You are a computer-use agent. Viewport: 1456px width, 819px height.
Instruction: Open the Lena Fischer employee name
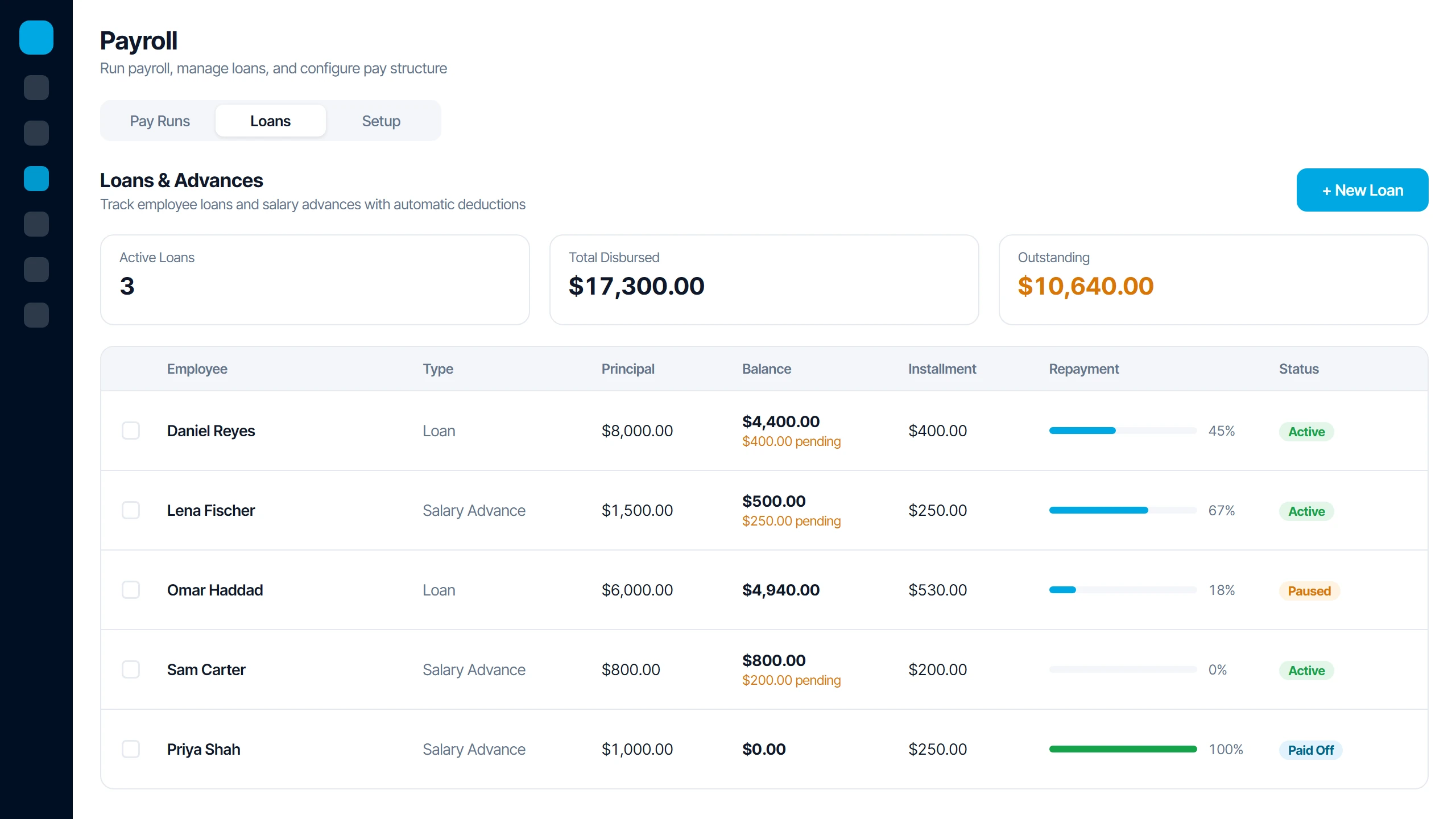[x=211, y=510]
